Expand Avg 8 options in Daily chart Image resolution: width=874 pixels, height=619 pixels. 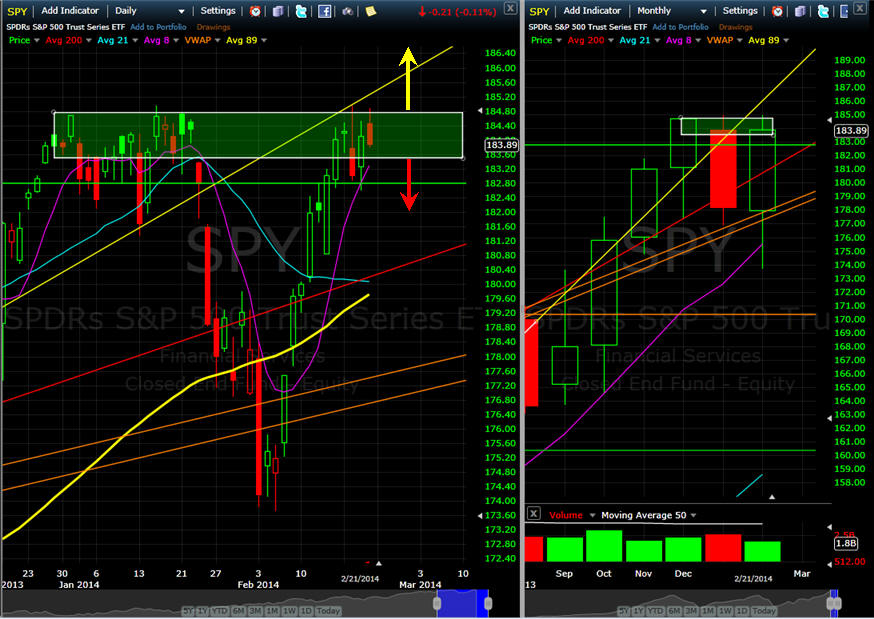(x=176, y=40)
